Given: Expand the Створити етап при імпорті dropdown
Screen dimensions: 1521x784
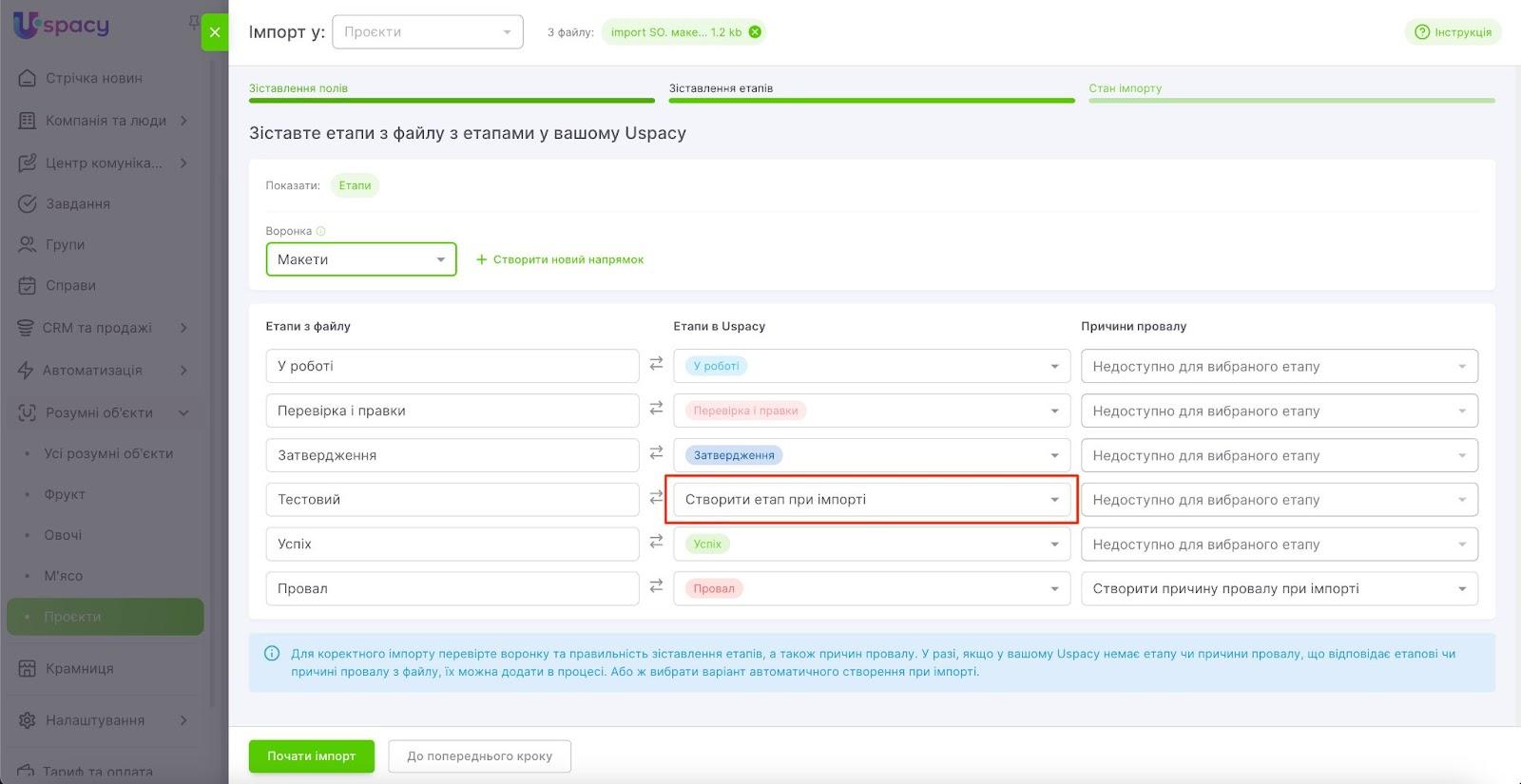Looking at the screenshot, I should pos(1053,500).
